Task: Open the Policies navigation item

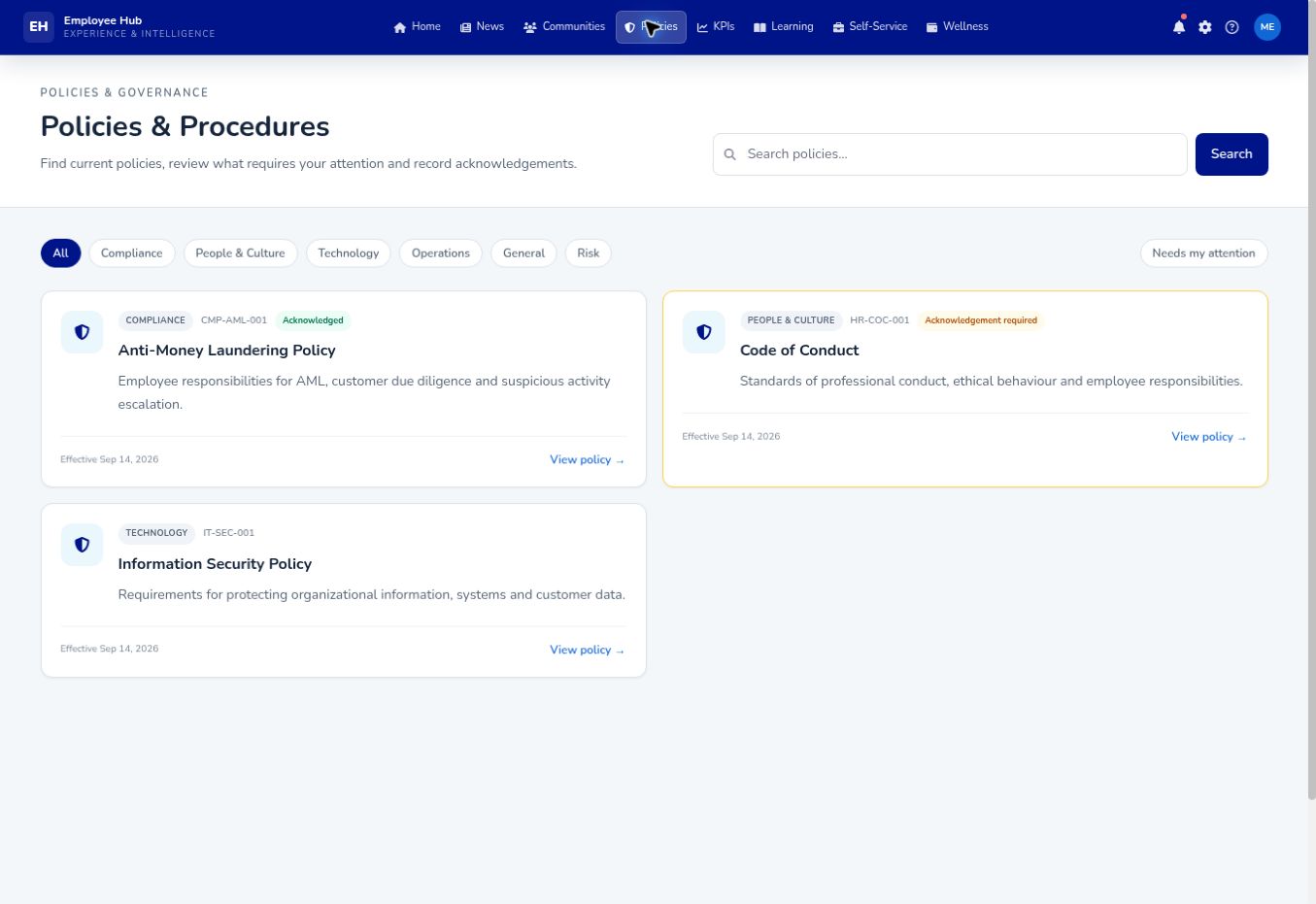Action: coord(651,27)
